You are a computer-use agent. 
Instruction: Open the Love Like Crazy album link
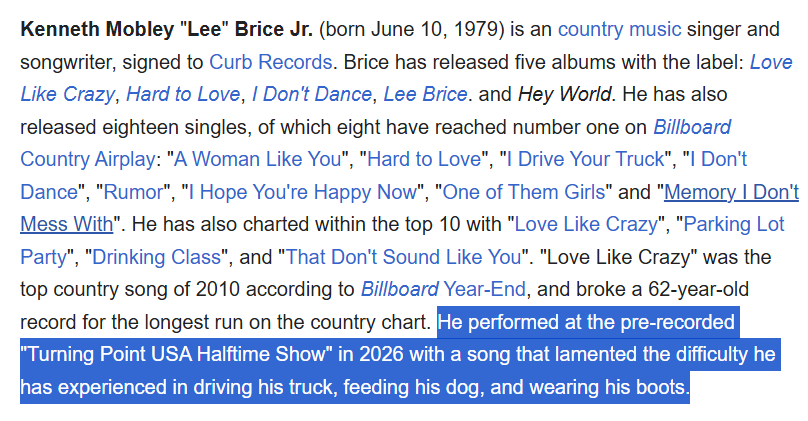[x=770, y=61]
